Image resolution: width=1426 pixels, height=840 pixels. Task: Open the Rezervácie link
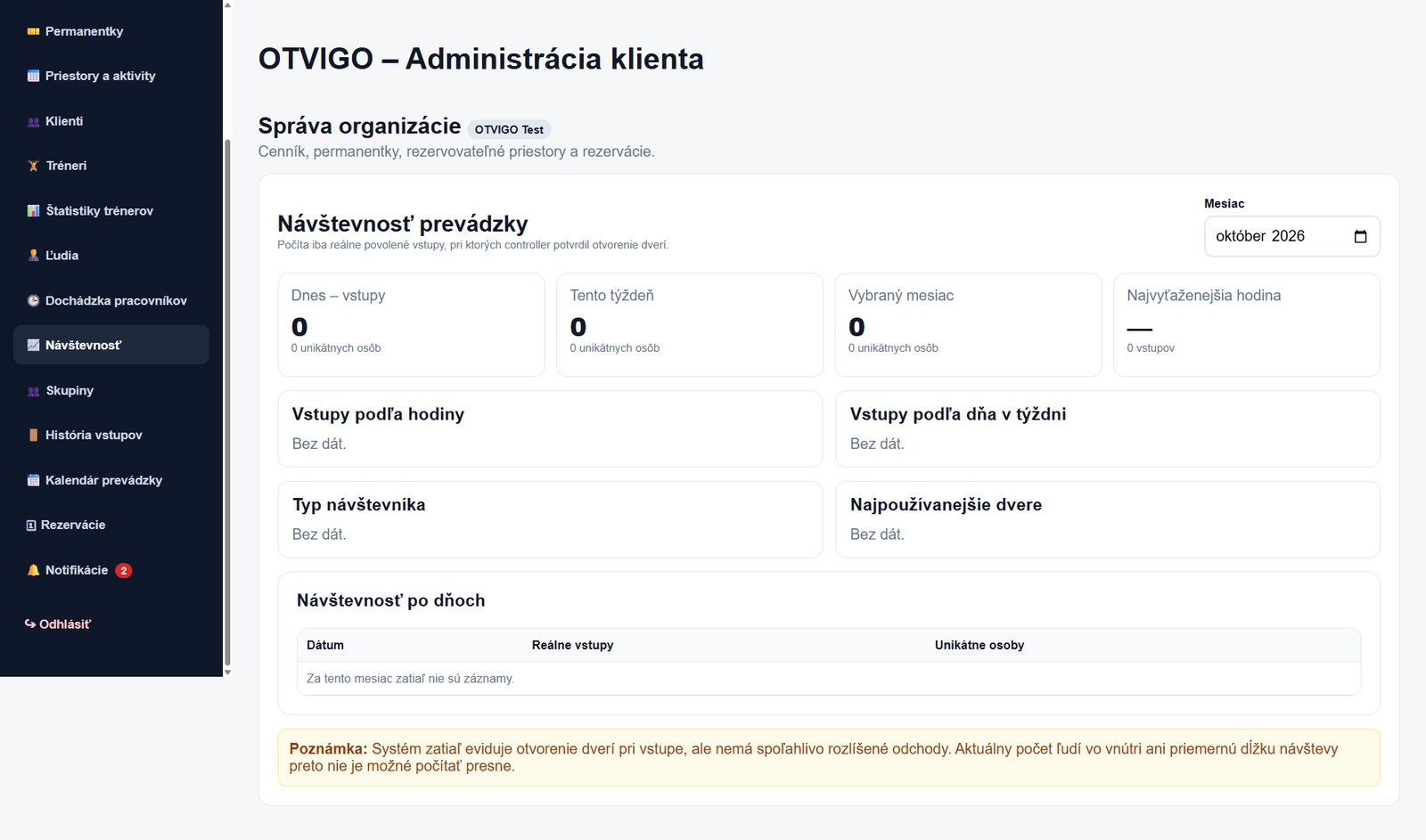(x=111, y=525)
